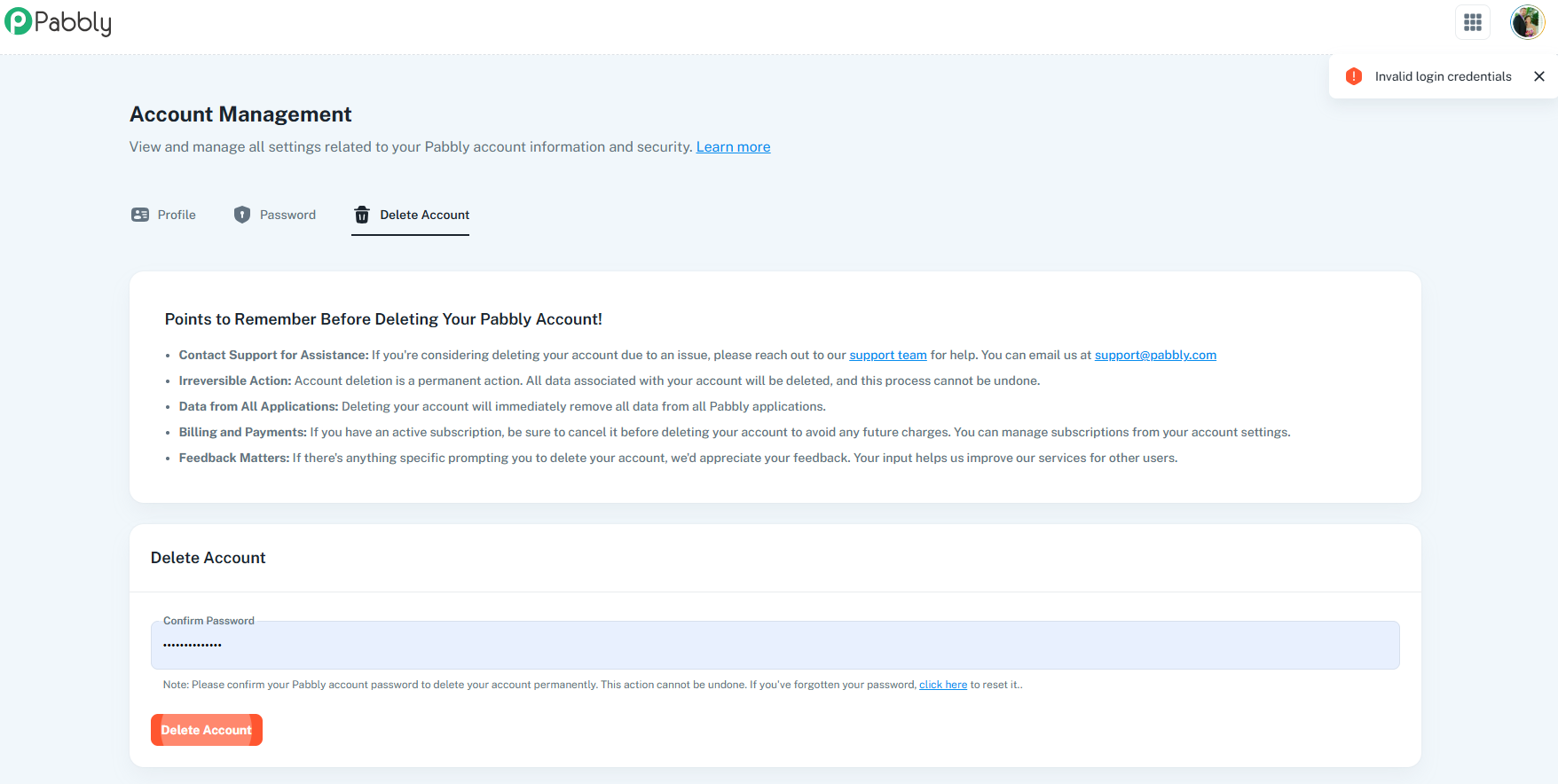Click the 'click here' password reset link
1558x784 pixels.
pos(942,685)
